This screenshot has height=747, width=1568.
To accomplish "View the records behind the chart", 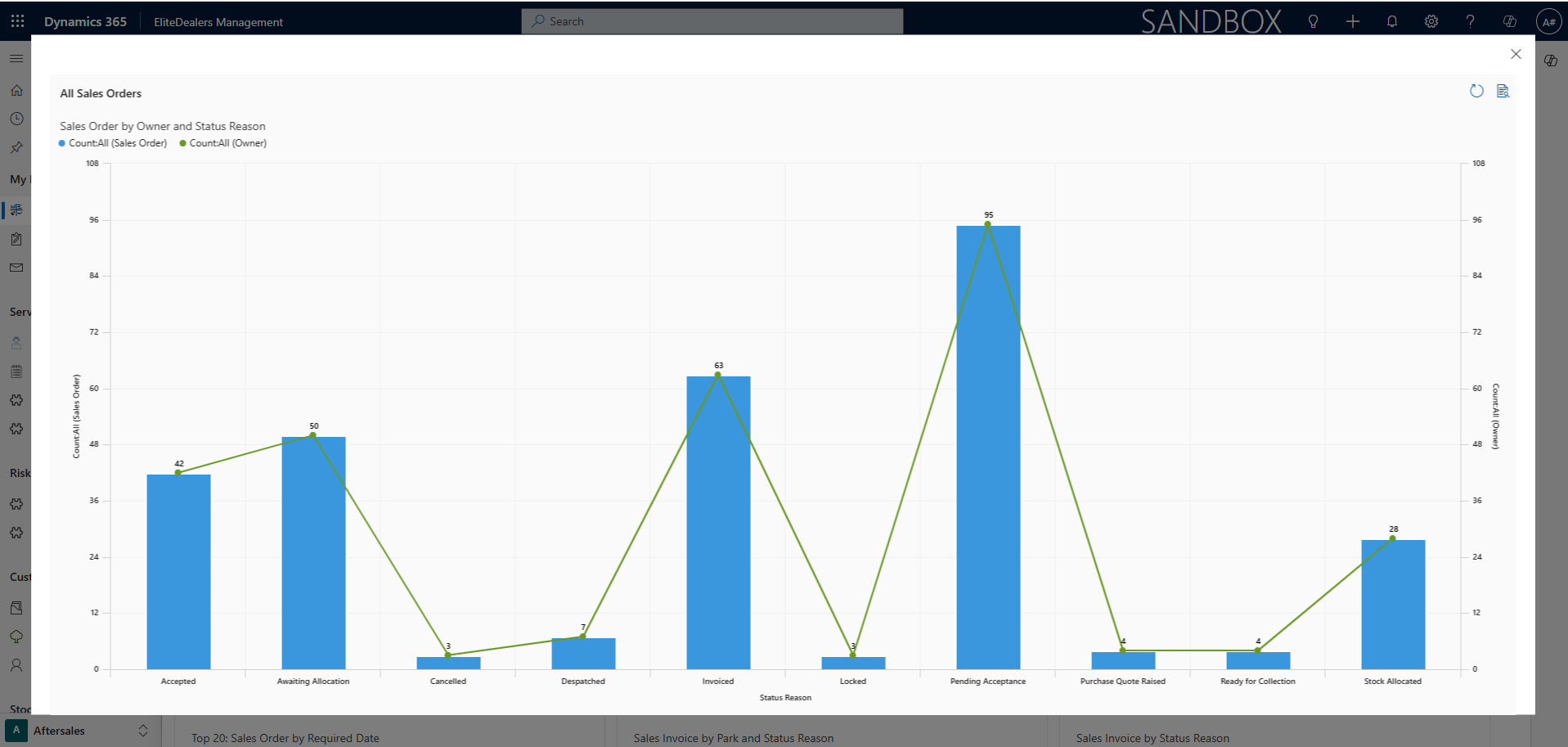I will 1503,91.
